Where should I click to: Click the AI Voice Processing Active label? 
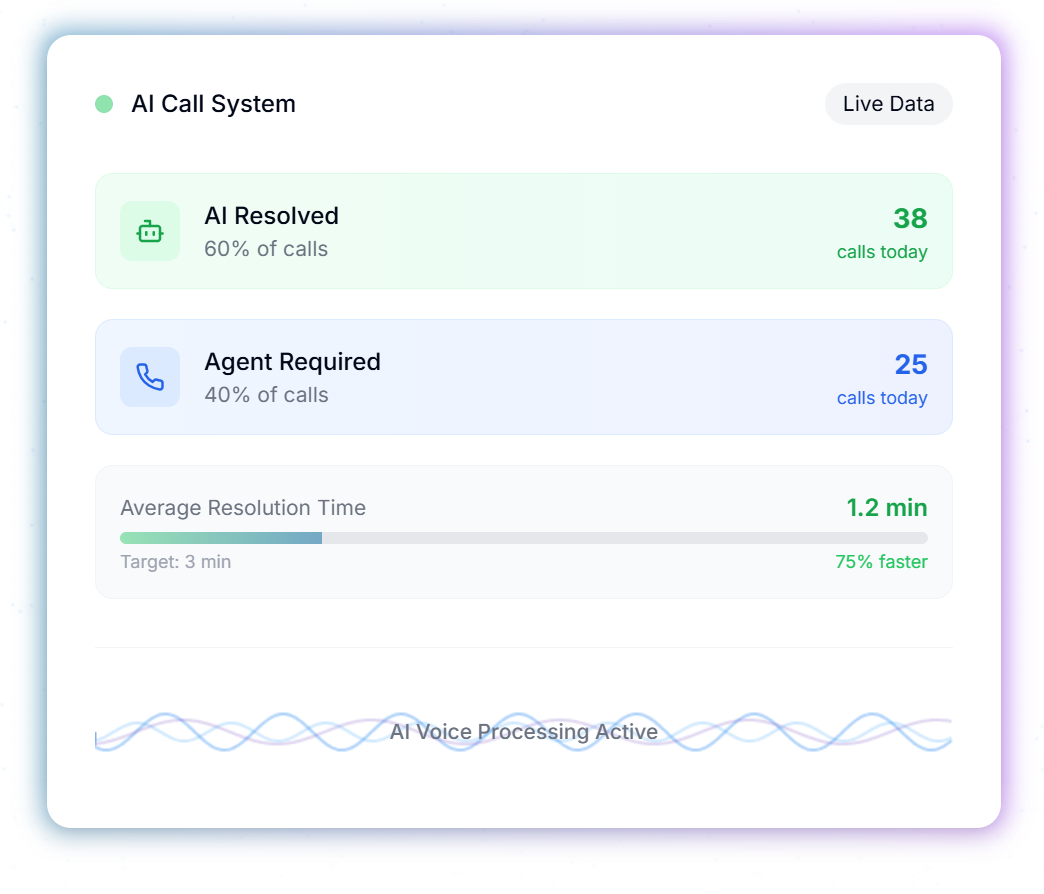pos(523,732)
